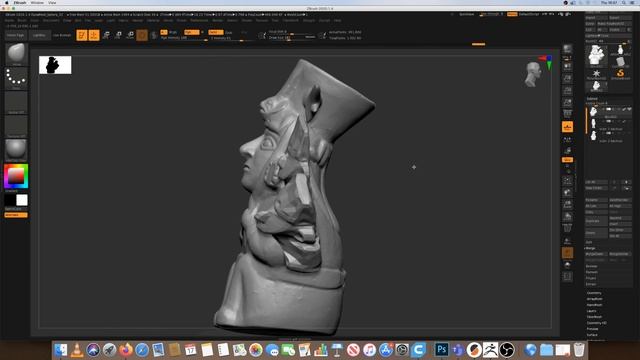This screenshot has width=640, height=360.
Task: Expand the Geometry sub-palette
Action: coord(594,293)
